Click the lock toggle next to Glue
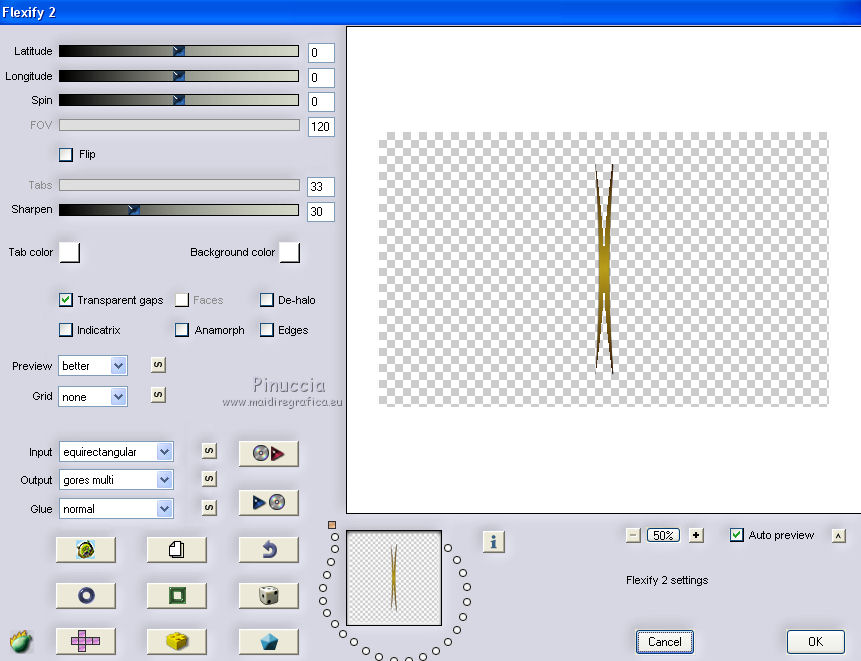 coord(209,507)
